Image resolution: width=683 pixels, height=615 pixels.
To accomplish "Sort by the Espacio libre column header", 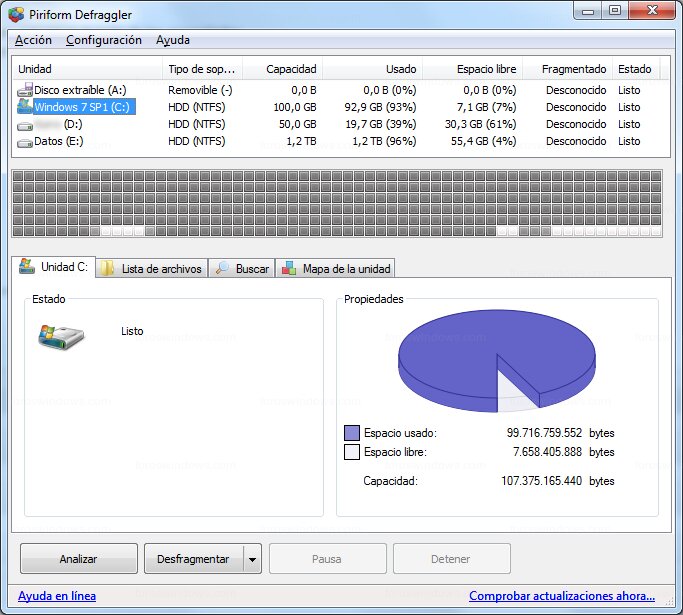I will tap(473, 69).
